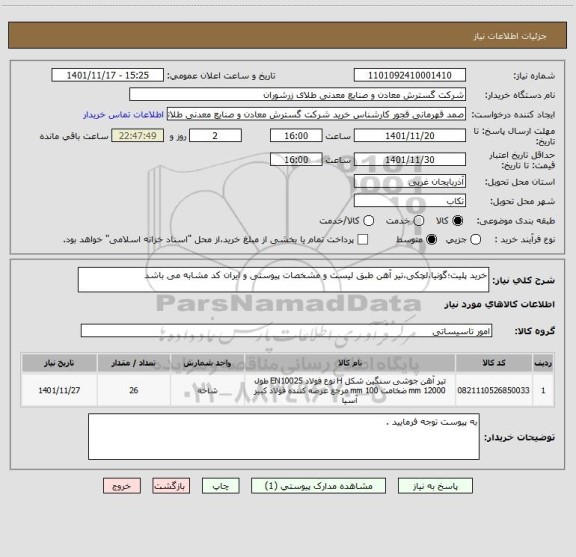Click the quantity cell showing 26
The width and height of the screenshot is (576, 557).
134,390
